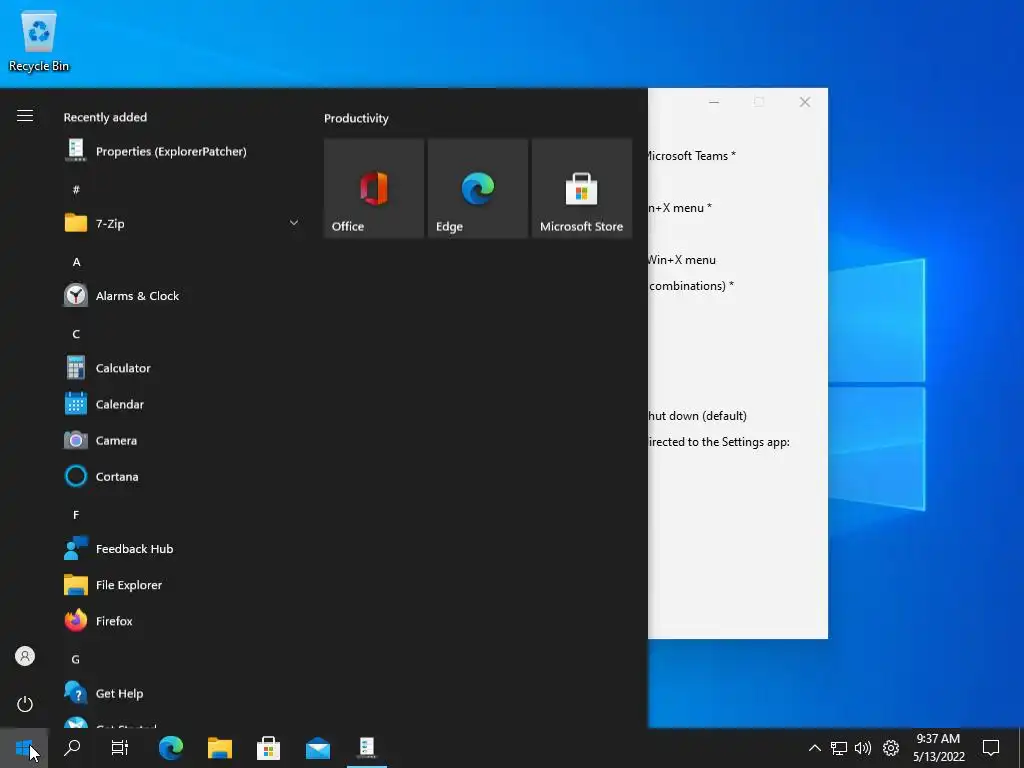Open Mail from the taskbar

coord(318,748)
